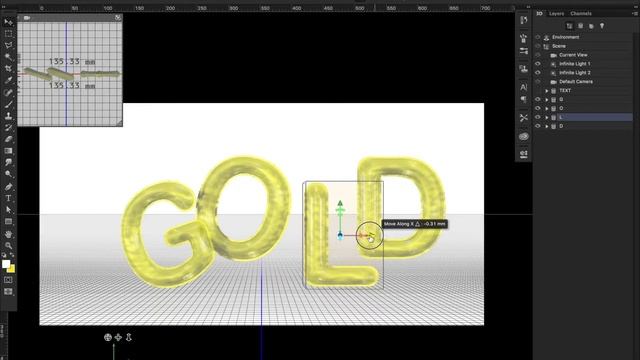Viewport: 640px width, 360px height.
Task: Swap foreground and background colors
Action: [x=12, y=255]
